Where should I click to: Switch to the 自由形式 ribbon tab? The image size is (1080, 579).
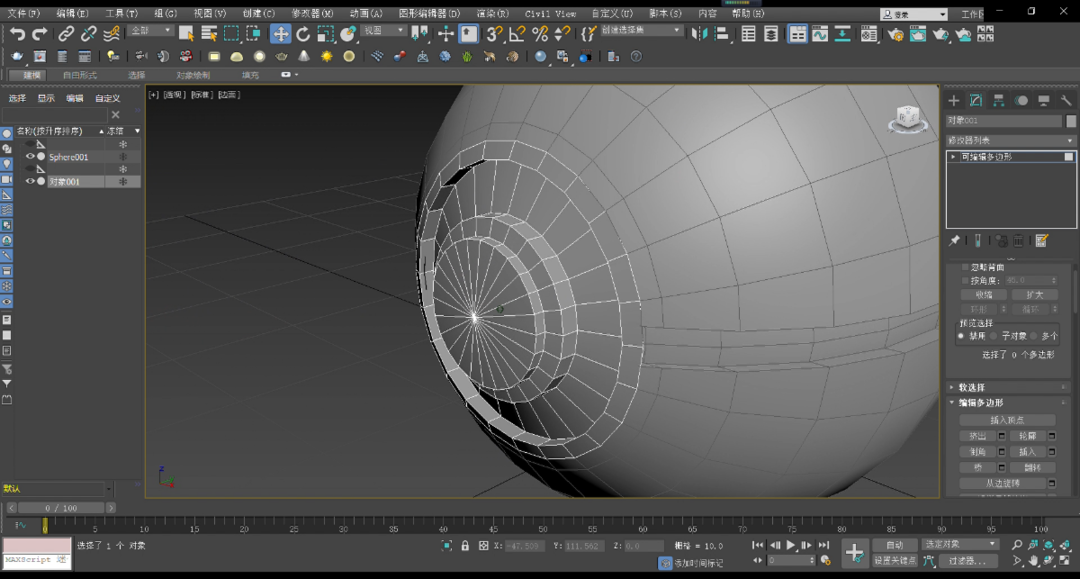[x=80, y=75]
